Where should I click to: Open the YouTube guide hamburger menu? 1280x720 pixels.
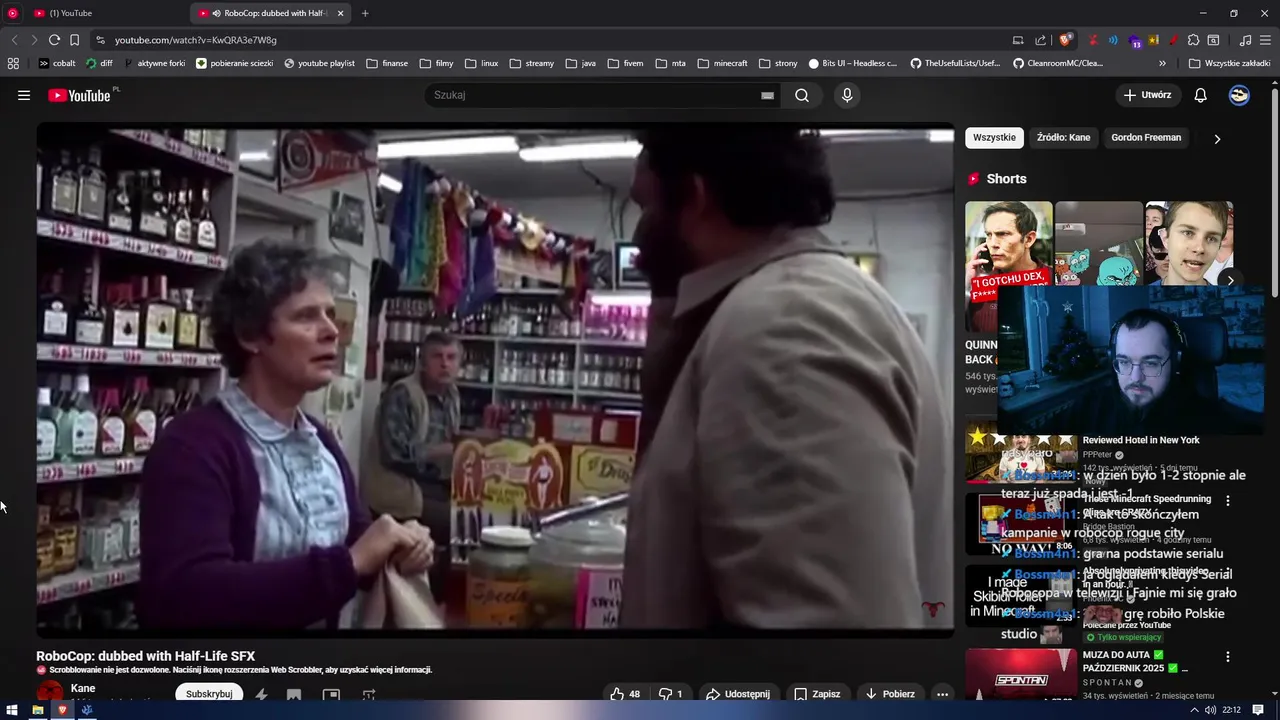tap(24, 95)
